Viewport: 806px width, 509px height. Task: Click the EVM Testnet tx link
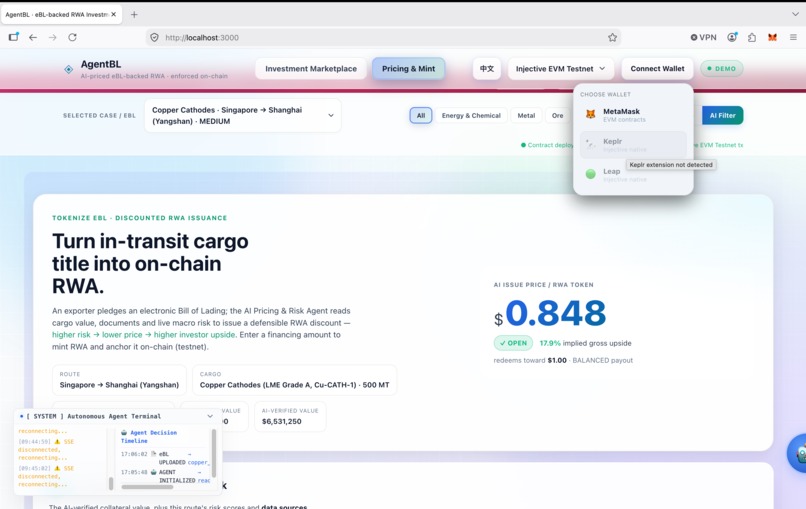(719, 145)
